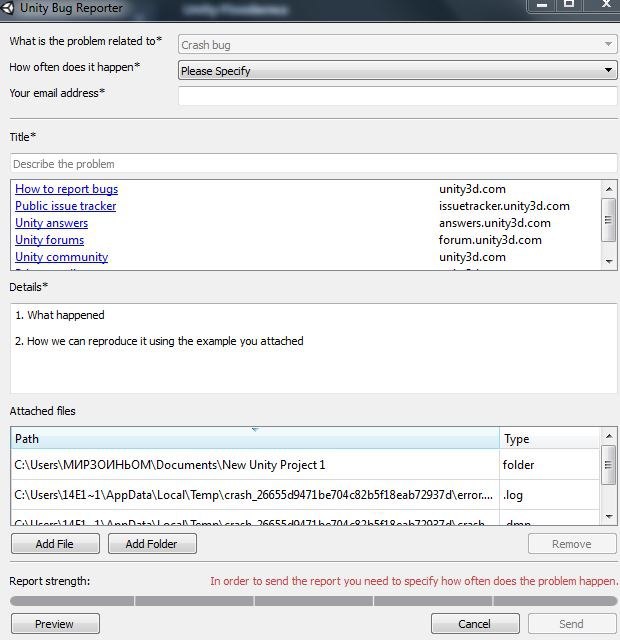Click scroll down arrow in attached files list

609,517
